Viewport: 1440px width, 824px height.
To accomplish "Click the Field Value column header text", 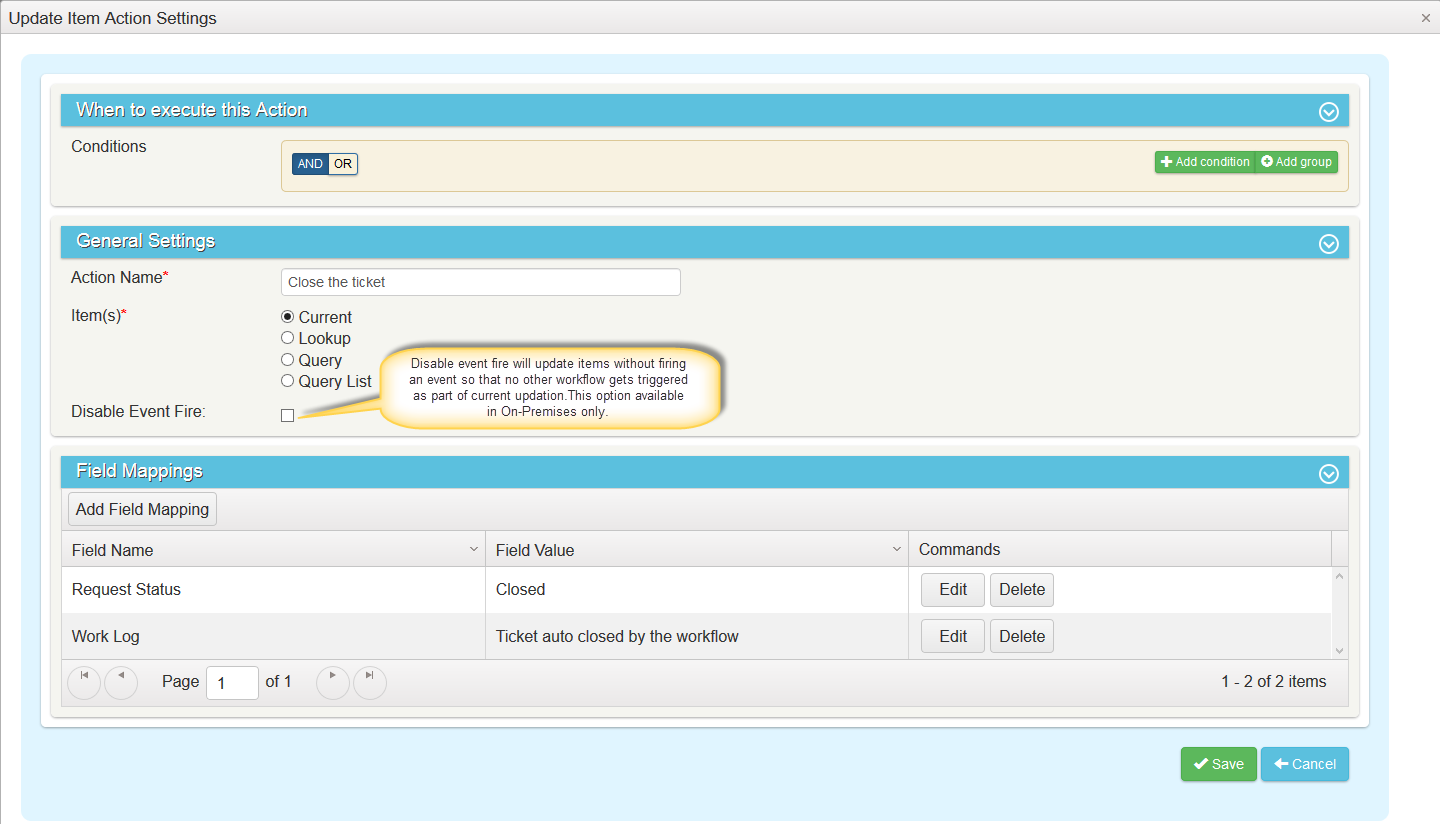I will point(535,550).
